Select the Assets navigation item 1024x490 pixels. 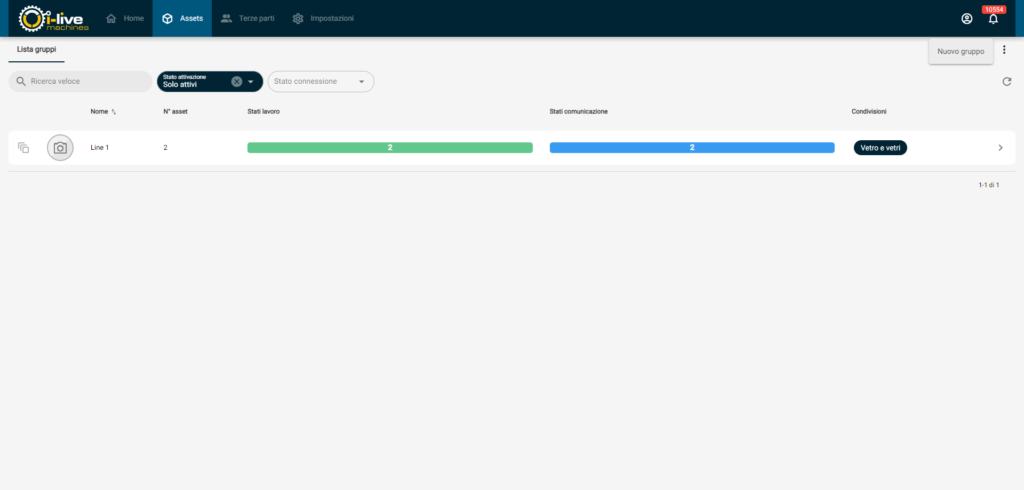[x=182, y=19]
